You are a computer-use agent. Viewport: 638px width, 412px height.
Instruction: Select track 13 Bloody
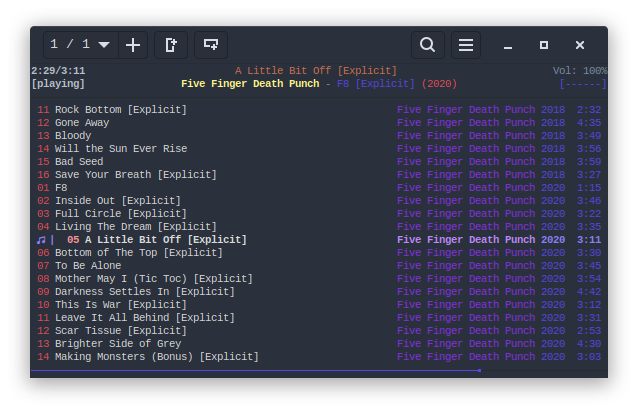coord(319,136)
